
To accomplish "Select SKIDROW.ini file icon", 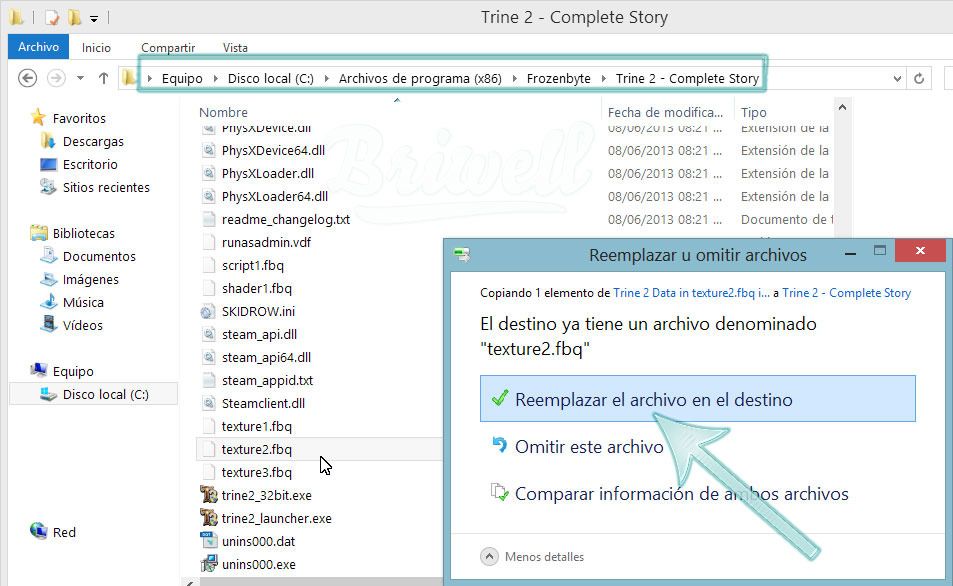I will pos(208,311).
